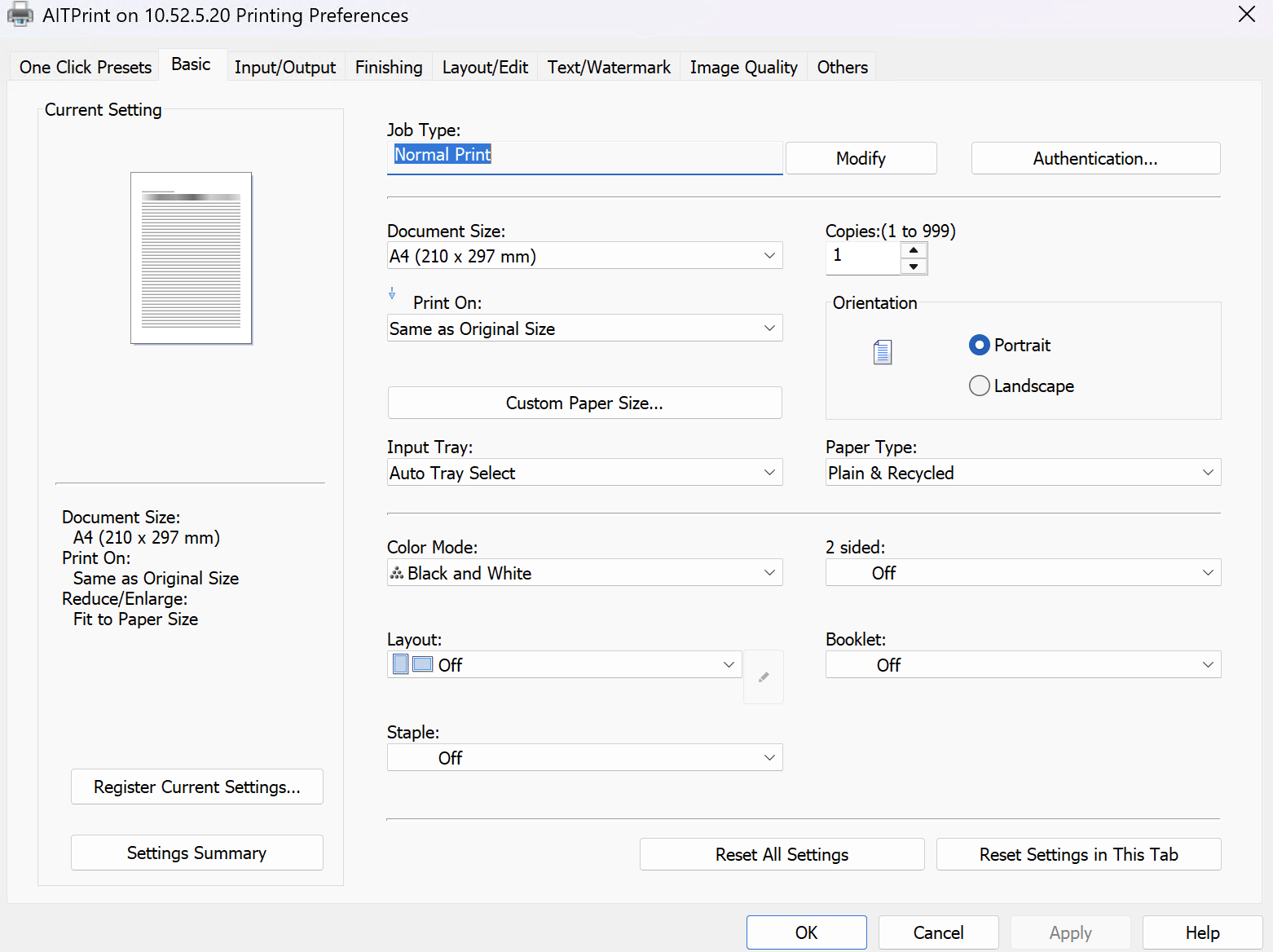Close the Printing Preferences window
The image size is (1273, 952).
click(1246, 15)
